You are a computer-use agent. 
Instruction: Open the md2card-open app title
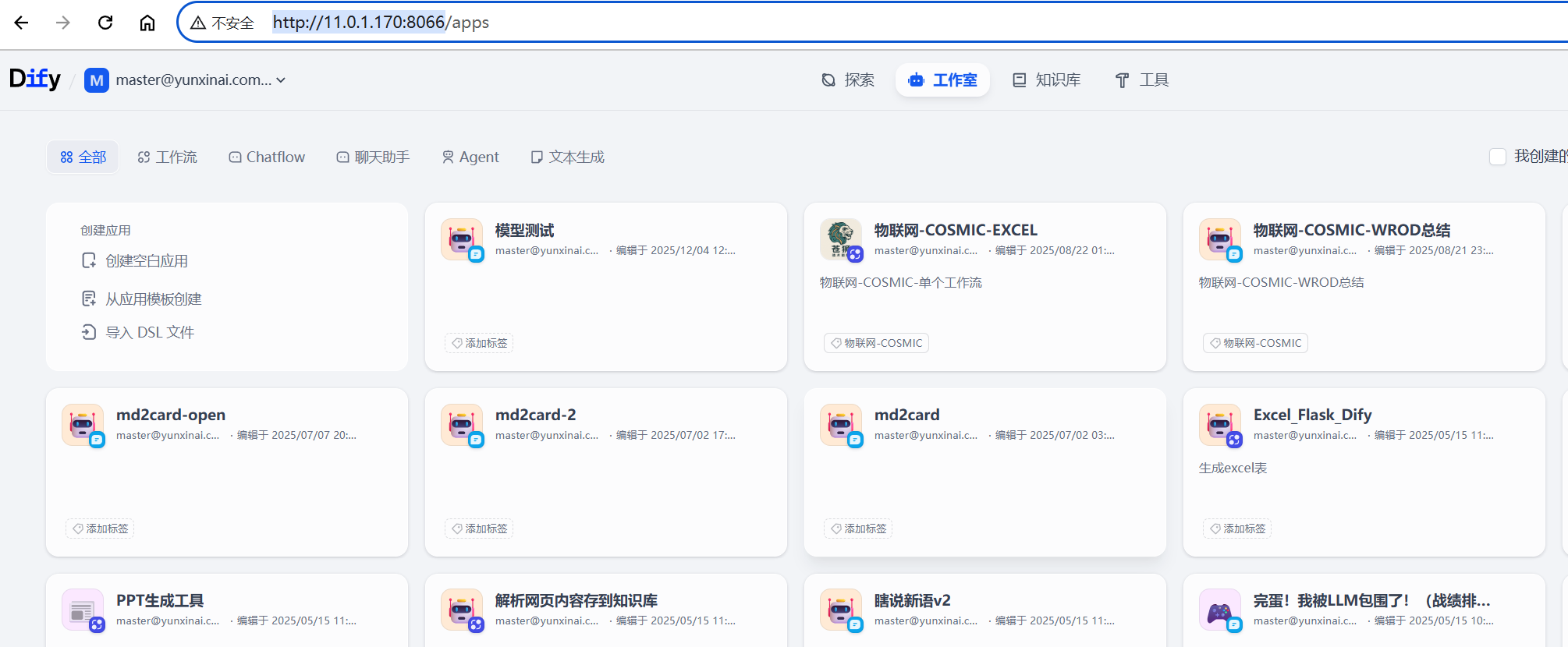[171, 415]
